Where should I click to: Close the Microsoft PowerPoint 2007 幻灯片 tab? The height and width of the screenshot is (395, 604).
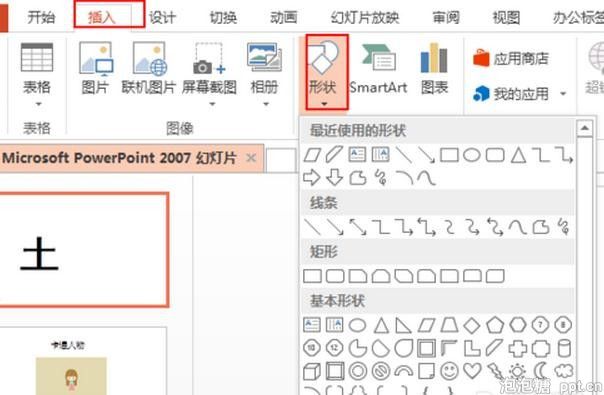[x=251, y=158]
